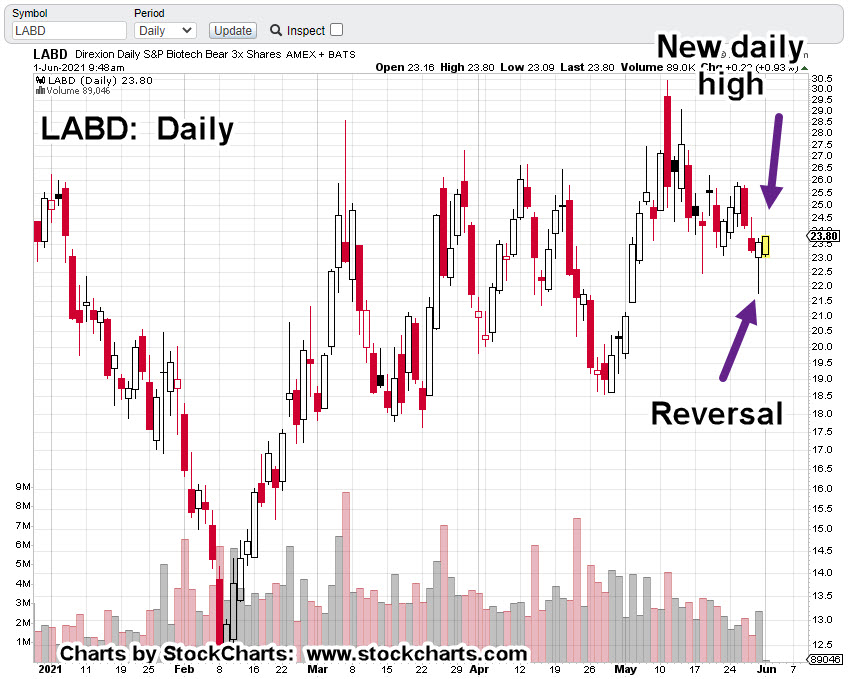Click the purple arrow below New daily high
The image size is (852, 679).
[x=772, y=160]
